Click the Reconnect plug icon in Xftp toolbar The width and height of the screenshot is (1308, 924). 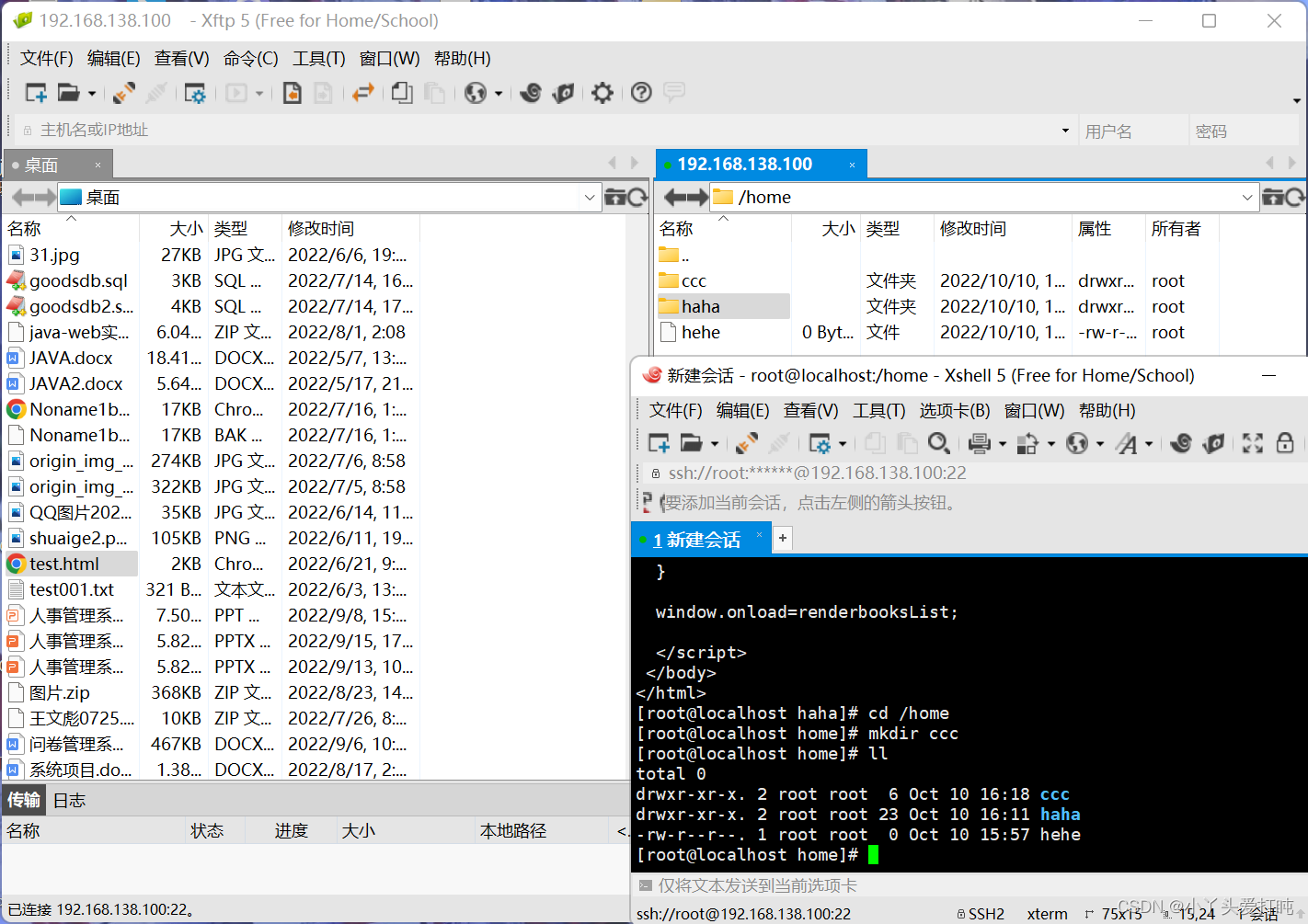pyautogui.click(x=124, y=93)
